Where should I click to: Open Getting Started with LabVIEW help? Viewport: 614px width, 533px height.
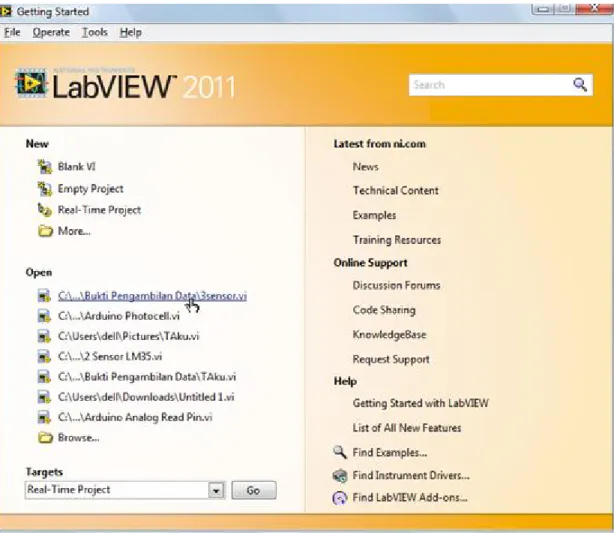click(421, 403)
